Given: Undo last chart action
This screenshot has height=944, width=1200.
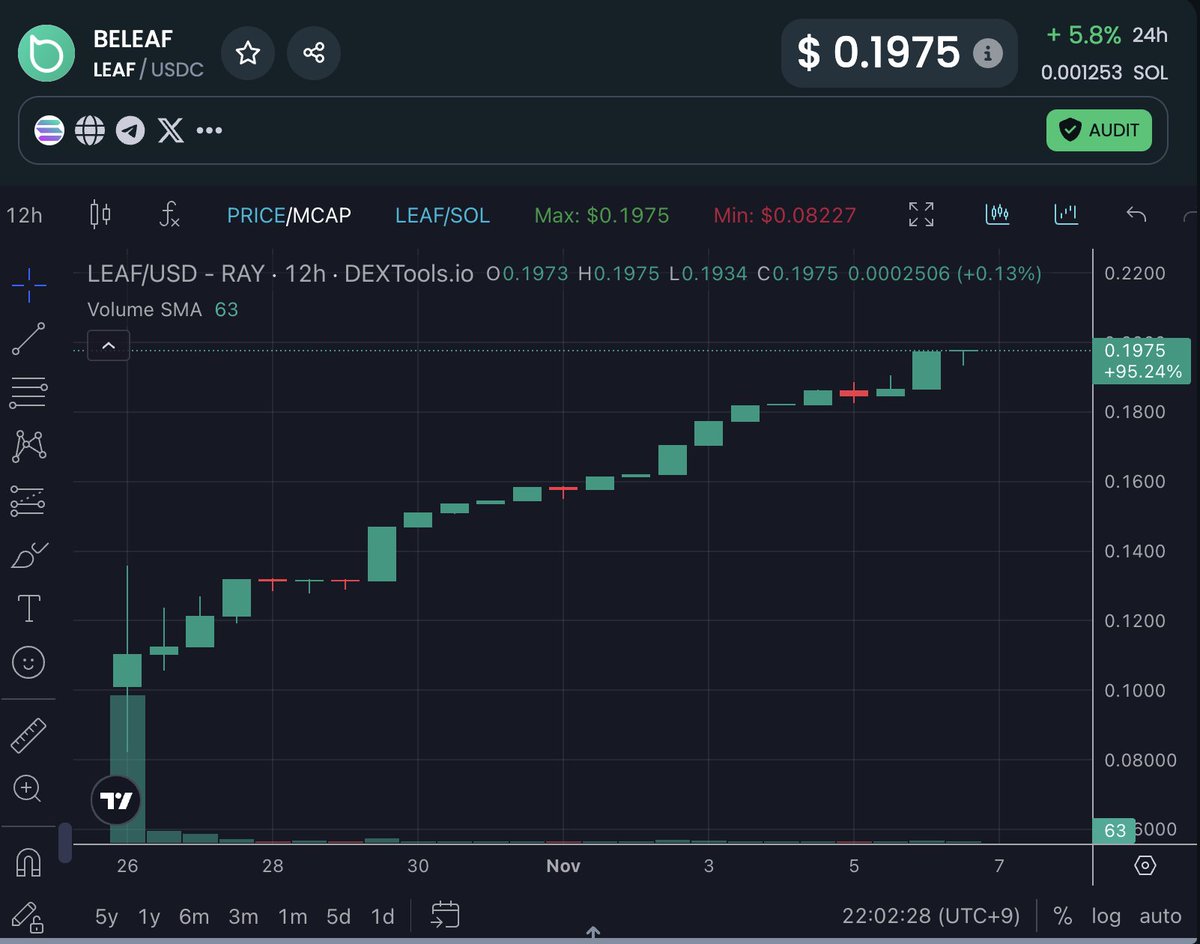Looking at the screenshot, I should pyautogui.click(x=1135, y=214).
